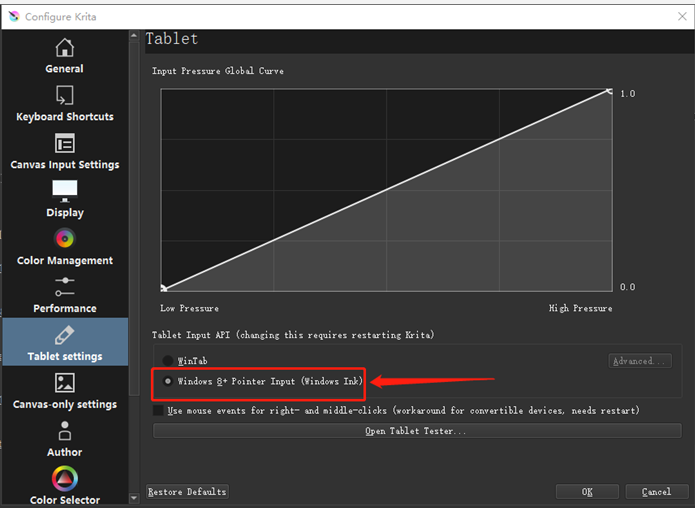Open the Canvas-only settings page
Screen dimensions: 695x508
[65, 391]
